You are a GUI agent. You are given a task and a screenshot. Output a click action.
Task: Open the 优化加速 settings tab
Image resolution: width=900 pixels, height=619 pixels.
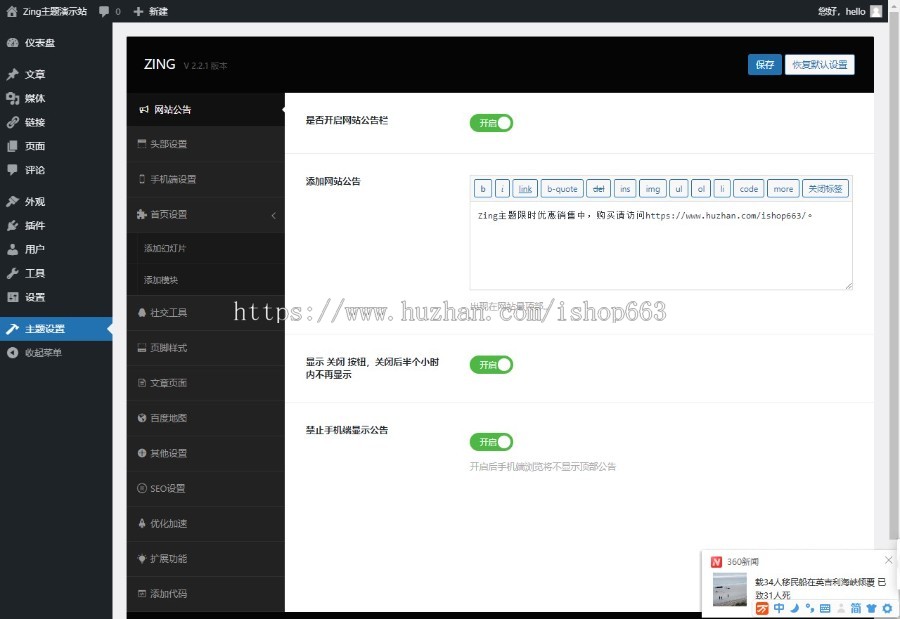(205, 524)
